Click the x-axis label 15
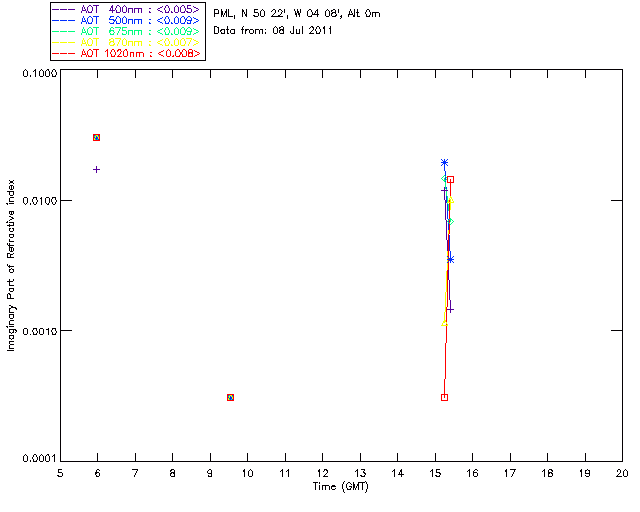This screenshot has width=640, height=512. coord(435,473)
